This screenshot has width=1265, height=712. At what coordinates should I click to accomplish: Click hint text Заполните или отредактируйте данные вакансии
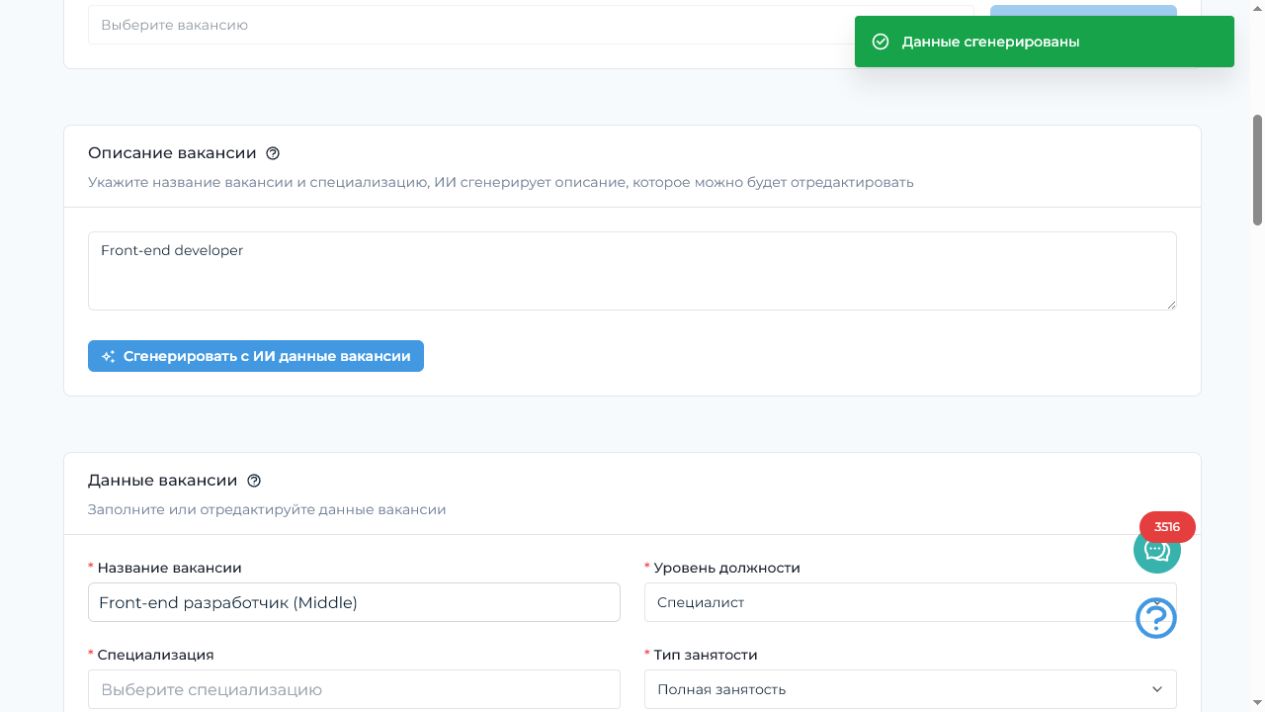(x=267, y=510)
